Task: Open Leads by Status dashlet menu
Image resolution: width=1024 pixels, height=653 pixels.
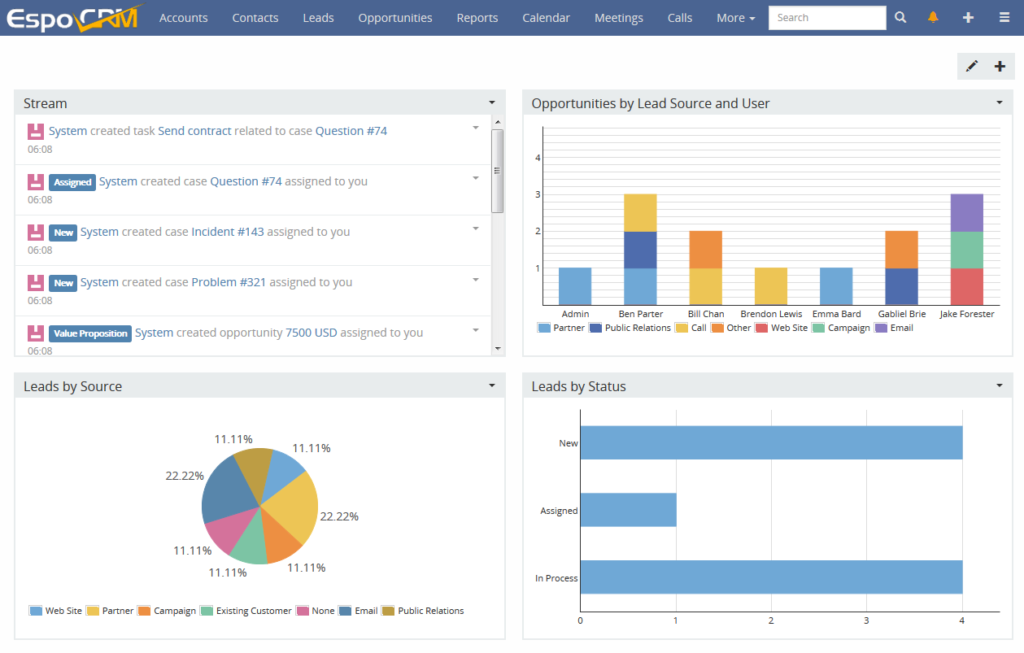Action: (999, 385)
